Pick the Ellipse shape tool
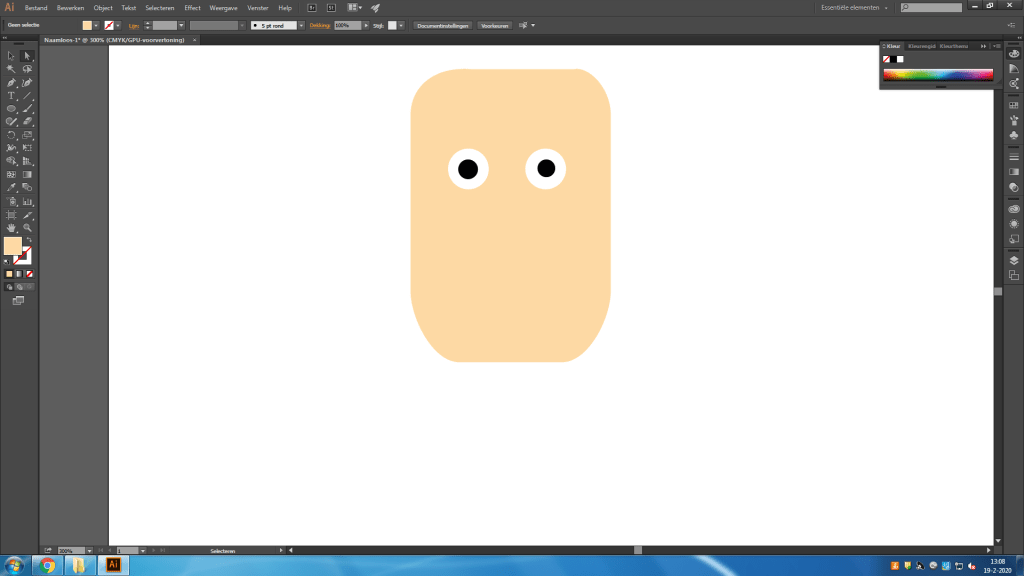The height and width of the screenshot is (576, 1024). [x=11, y=108]
